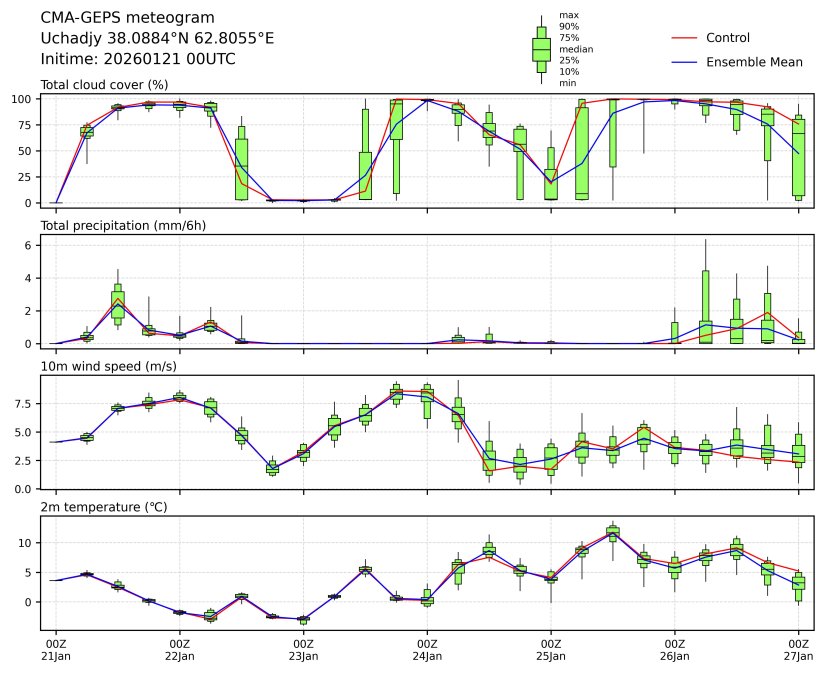Click the 00Z 27Jan time axis label
The height and width of the screenshot is (673, 825).
798,650
